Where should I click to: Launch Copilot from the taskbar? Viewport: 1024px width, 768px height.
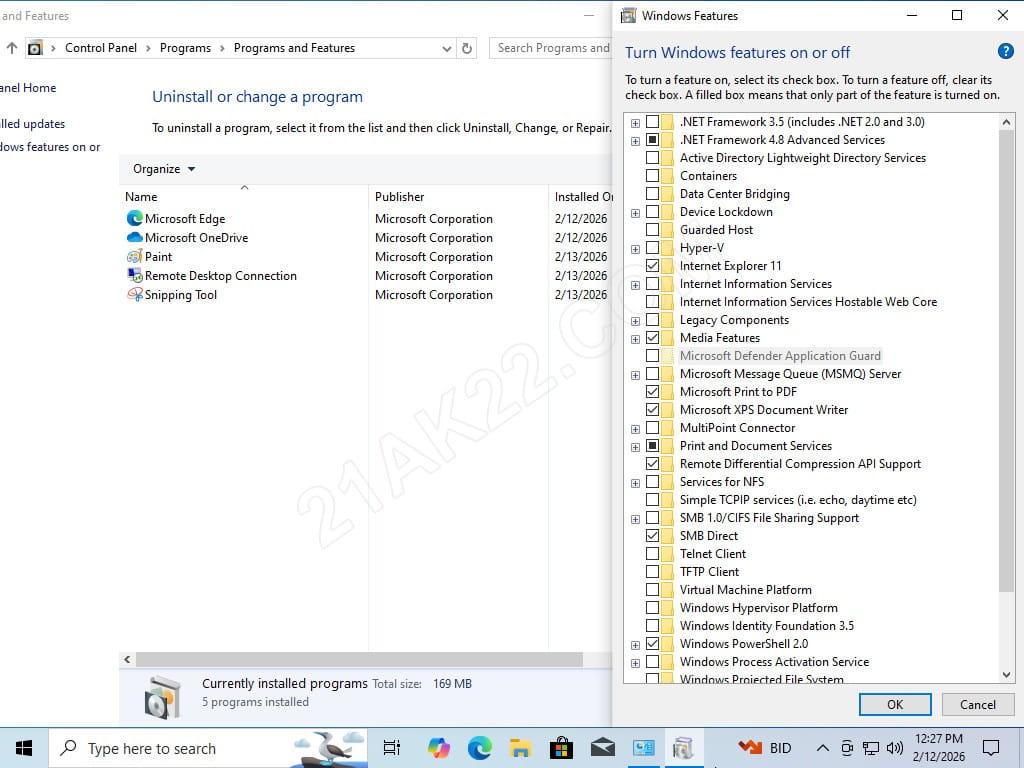tap(439, 748)
